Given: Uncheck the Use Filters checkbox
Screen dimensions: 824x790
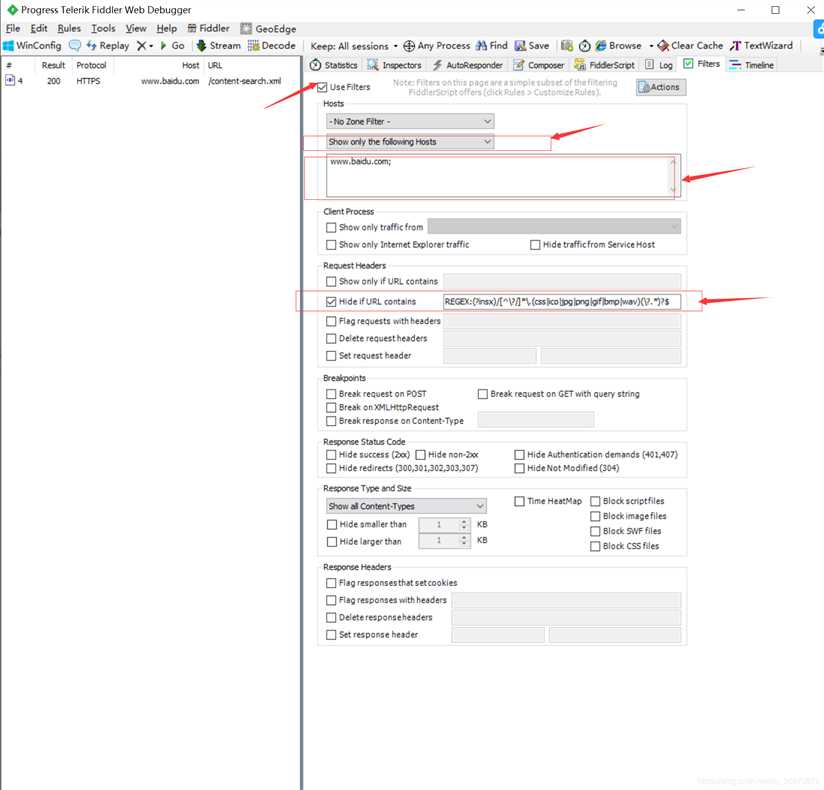Looking at the screenshot, I should coord(323,87).
